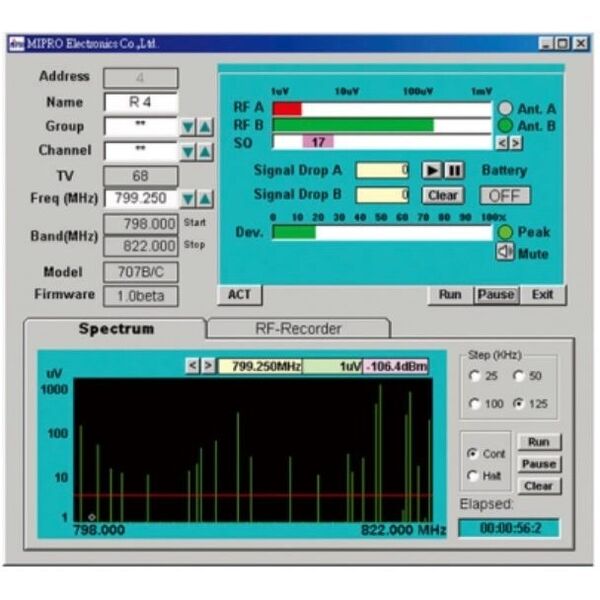
Task: Click the Ant. A indicator
Action: point(505,108)
